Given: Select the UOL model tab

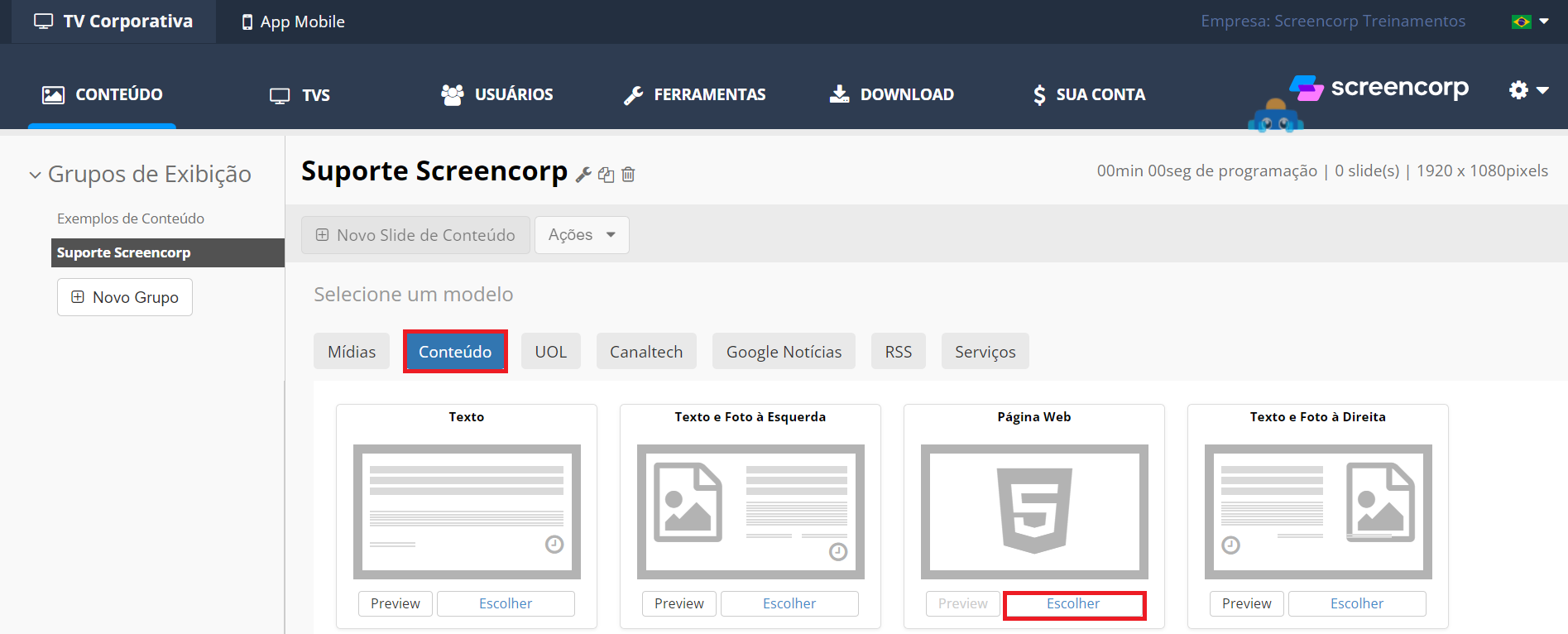Looking at the screenshot, I should click(551, 352).
